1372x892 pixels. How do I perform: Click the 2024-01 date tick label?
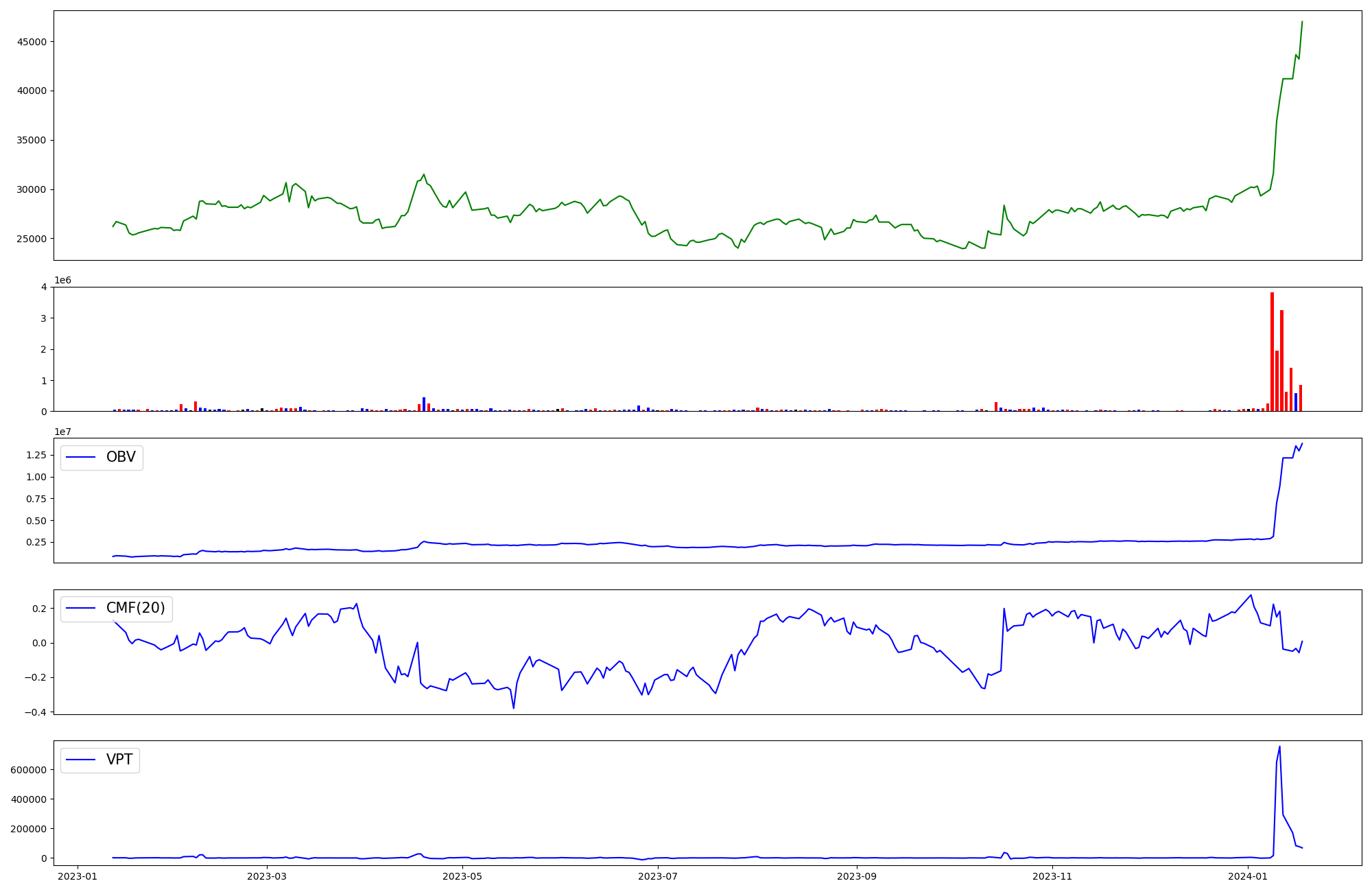point(1248,876)
